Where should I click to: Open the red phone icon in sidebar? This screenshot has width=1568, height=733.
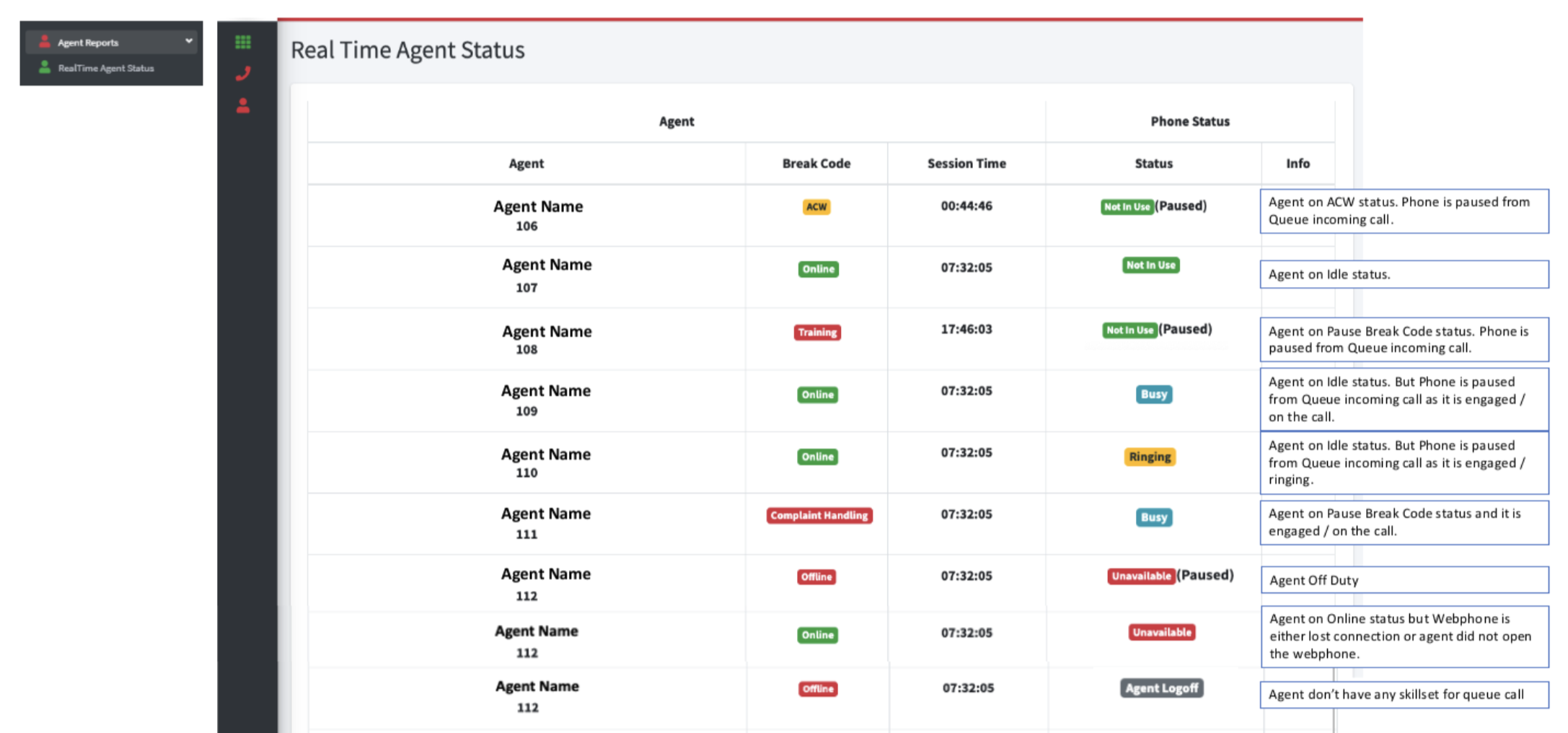point(243,74)
